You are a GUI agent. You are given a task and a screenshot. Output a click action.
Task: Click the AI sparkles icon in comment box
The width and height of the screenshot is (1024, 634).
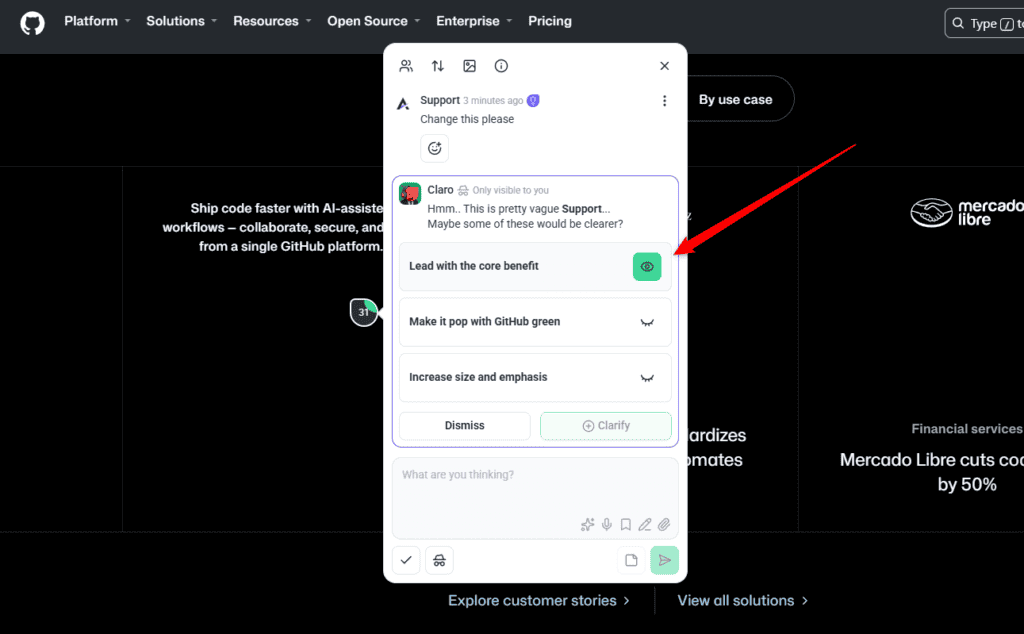coord(588,524)
